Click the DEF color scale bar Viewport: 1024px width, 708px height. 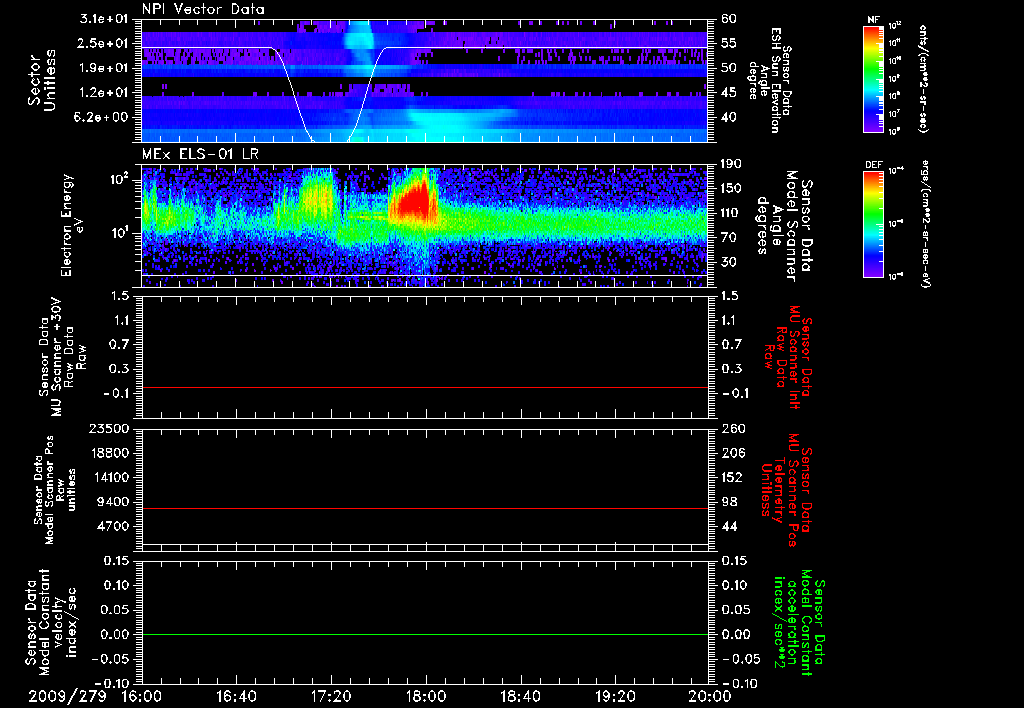(874, 224)
